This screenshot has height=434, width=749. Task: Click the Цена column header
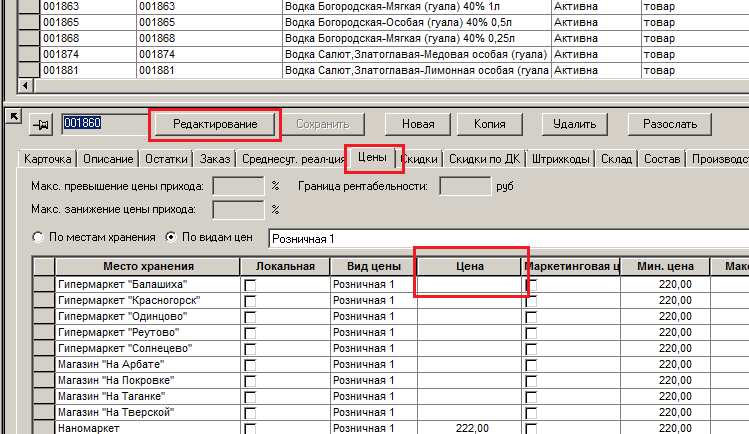tap(470, 266)
